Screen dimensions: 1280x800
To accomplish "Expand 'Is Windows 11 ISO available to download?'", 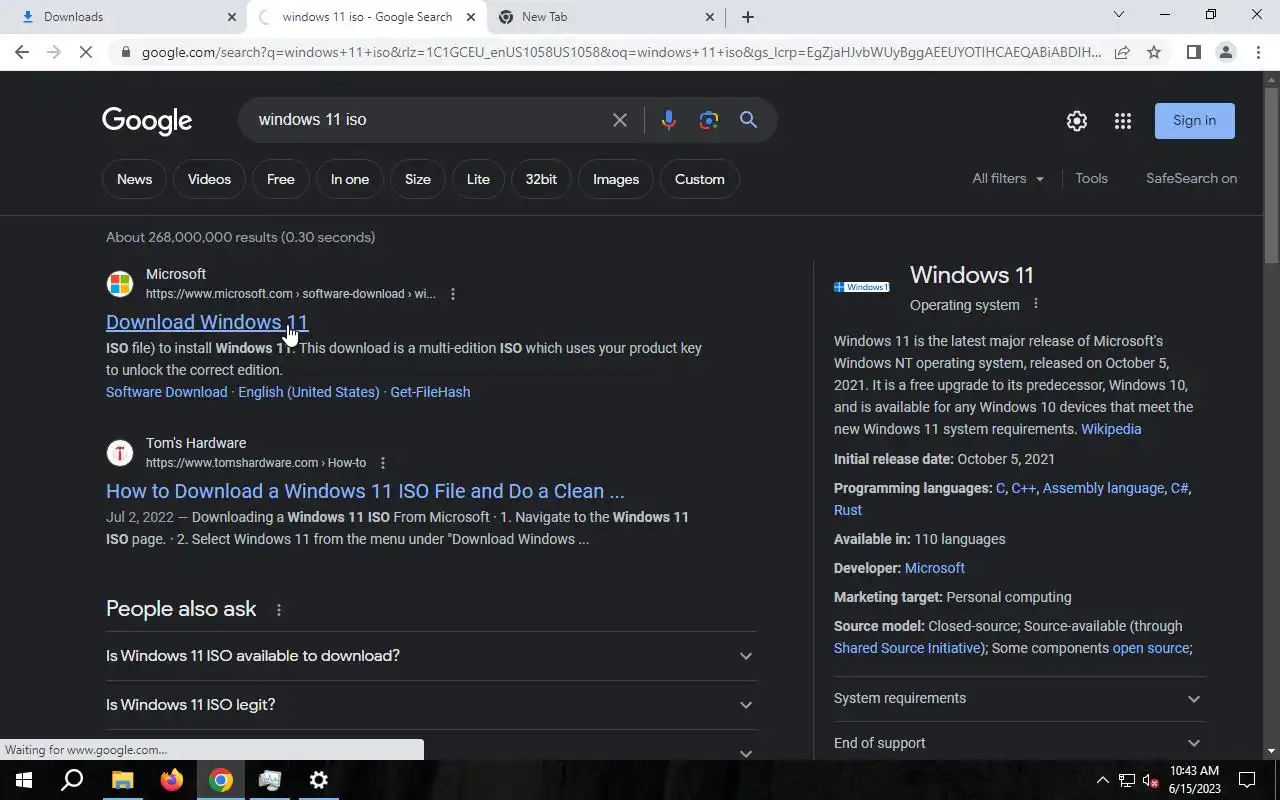I will [x=431, y=656].
